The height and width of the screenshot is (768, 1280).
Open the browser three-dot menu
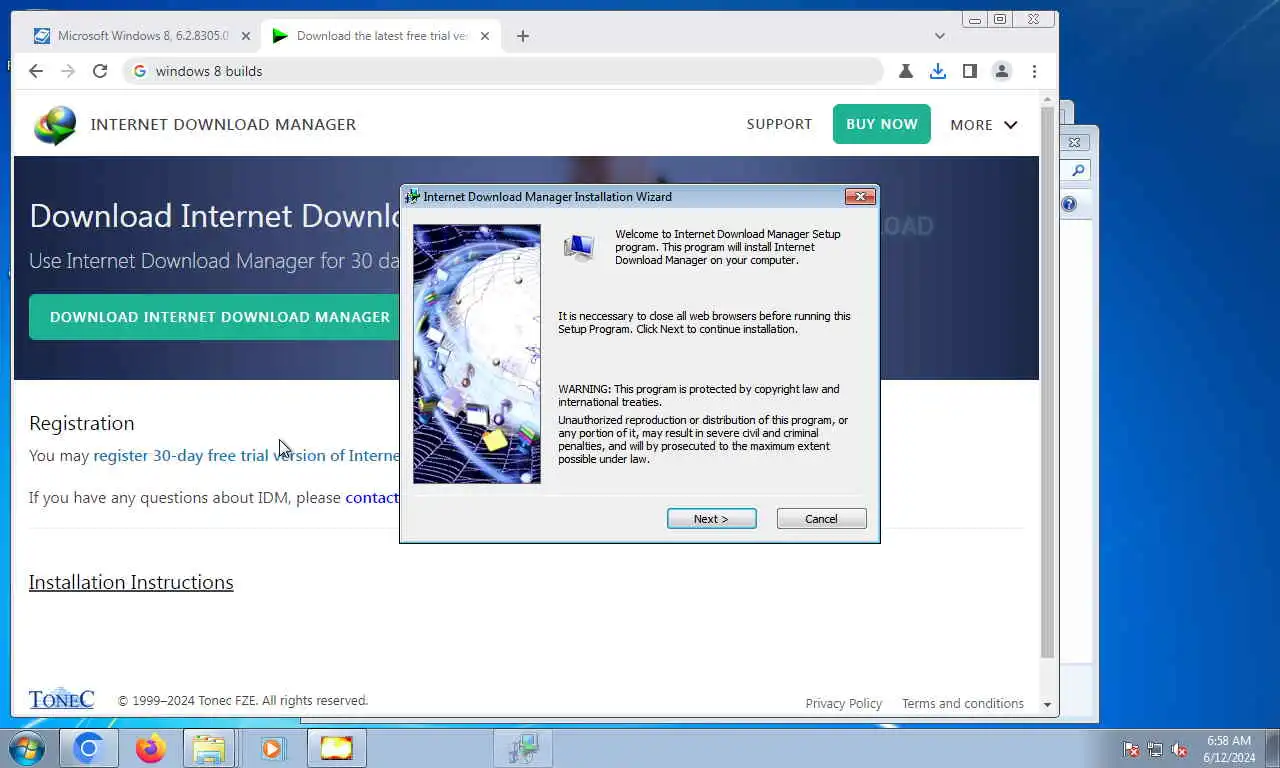1034,71
